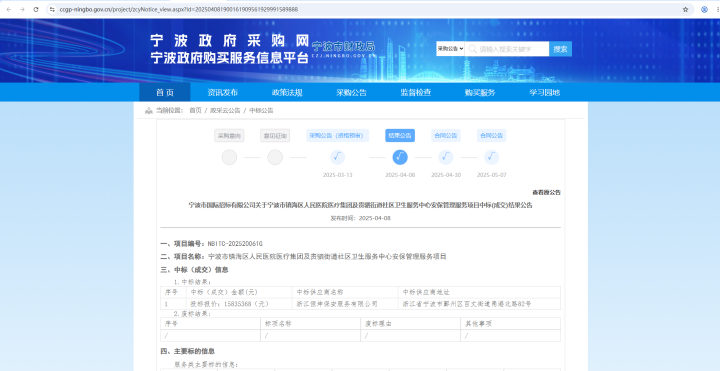Click the announcement title ending 结果公告

pos(360,205)
